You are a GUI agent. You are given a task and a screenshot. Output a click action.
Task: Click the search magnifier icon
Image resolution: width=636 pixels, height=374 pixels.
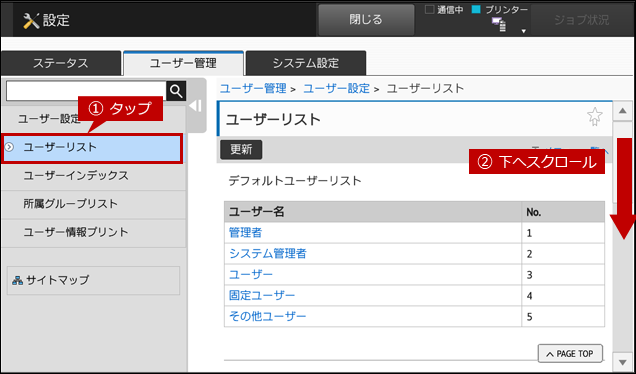tap(176, 91)
